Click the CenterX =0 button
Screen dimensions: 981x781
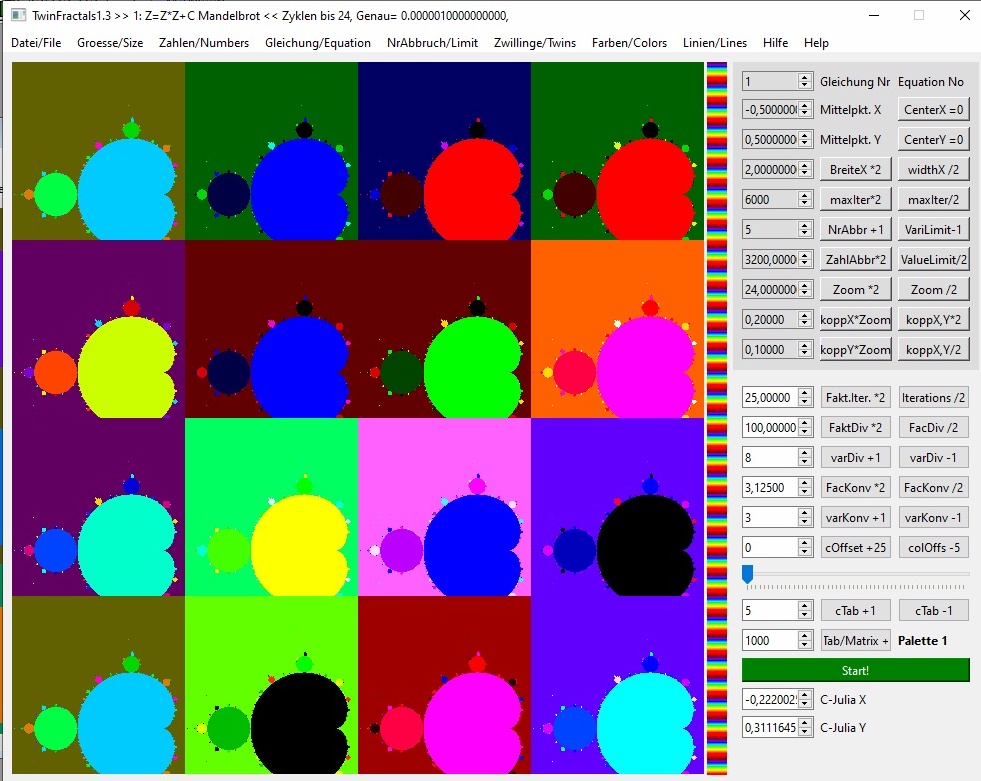(933, 110)
